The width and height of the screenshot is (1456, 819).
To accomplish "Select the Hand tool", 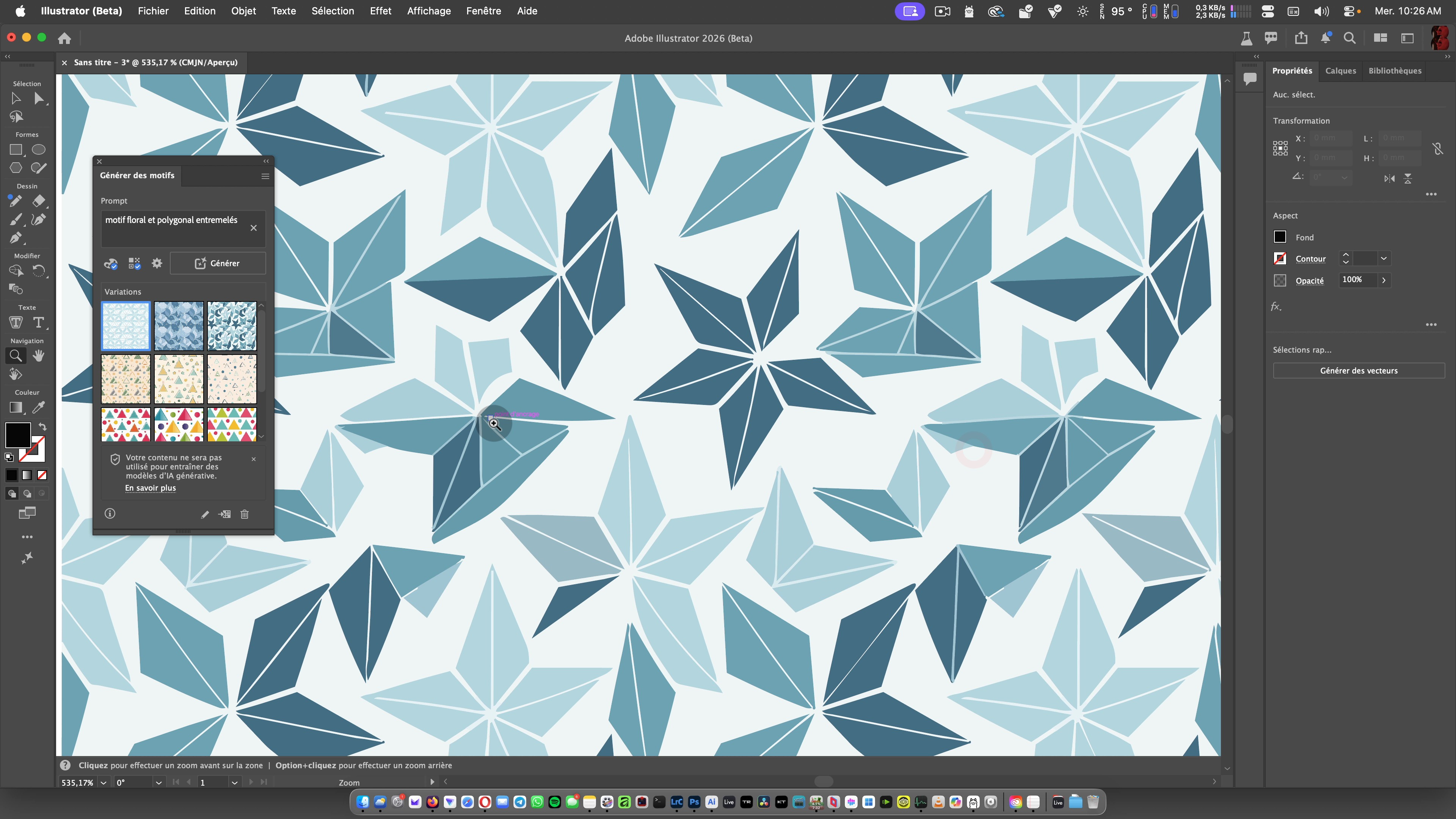I will 38,356.
